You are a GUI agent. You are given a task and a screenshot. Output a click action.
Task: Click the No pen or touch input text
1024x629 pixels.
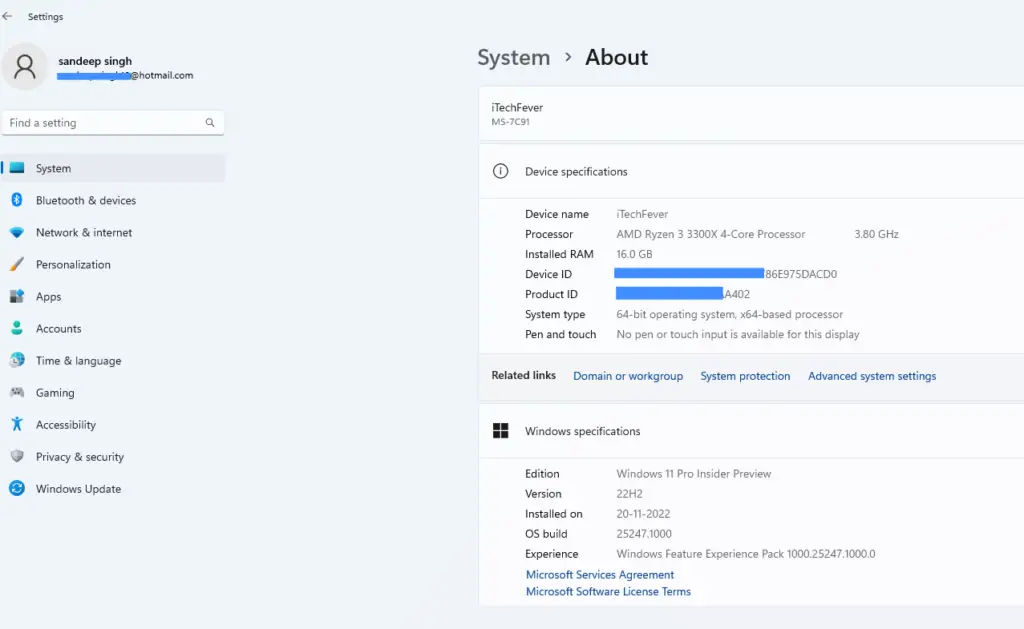(738, 334)
